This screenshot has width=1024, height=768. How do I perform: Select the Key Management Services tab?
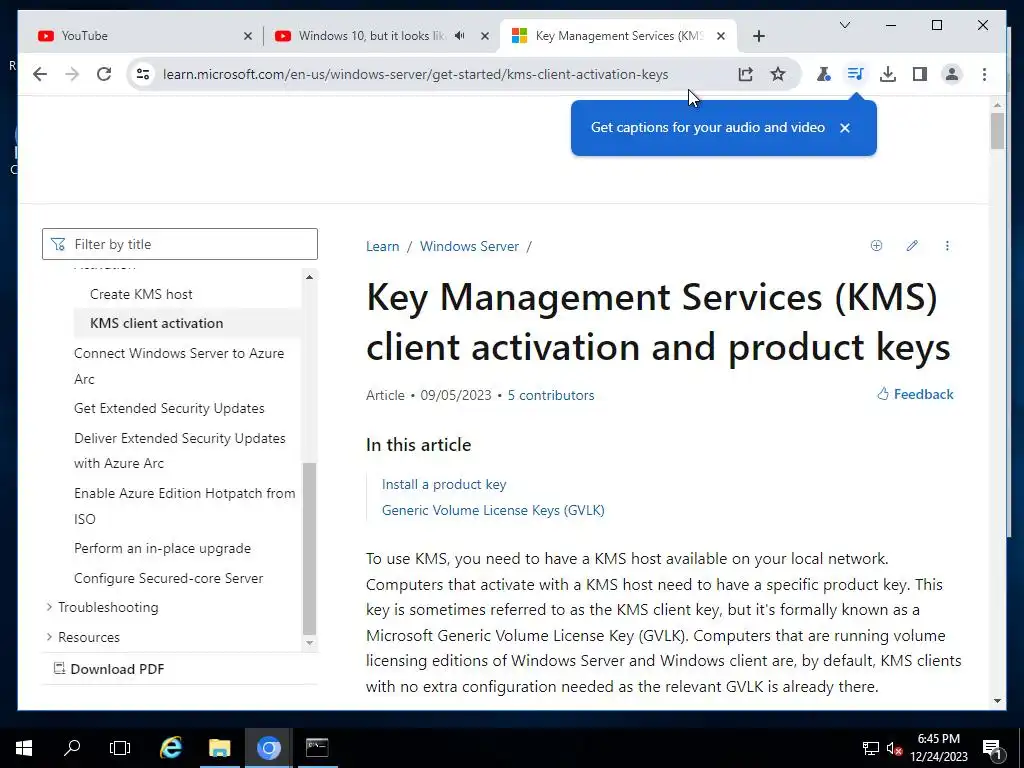[x=618, y=36]
